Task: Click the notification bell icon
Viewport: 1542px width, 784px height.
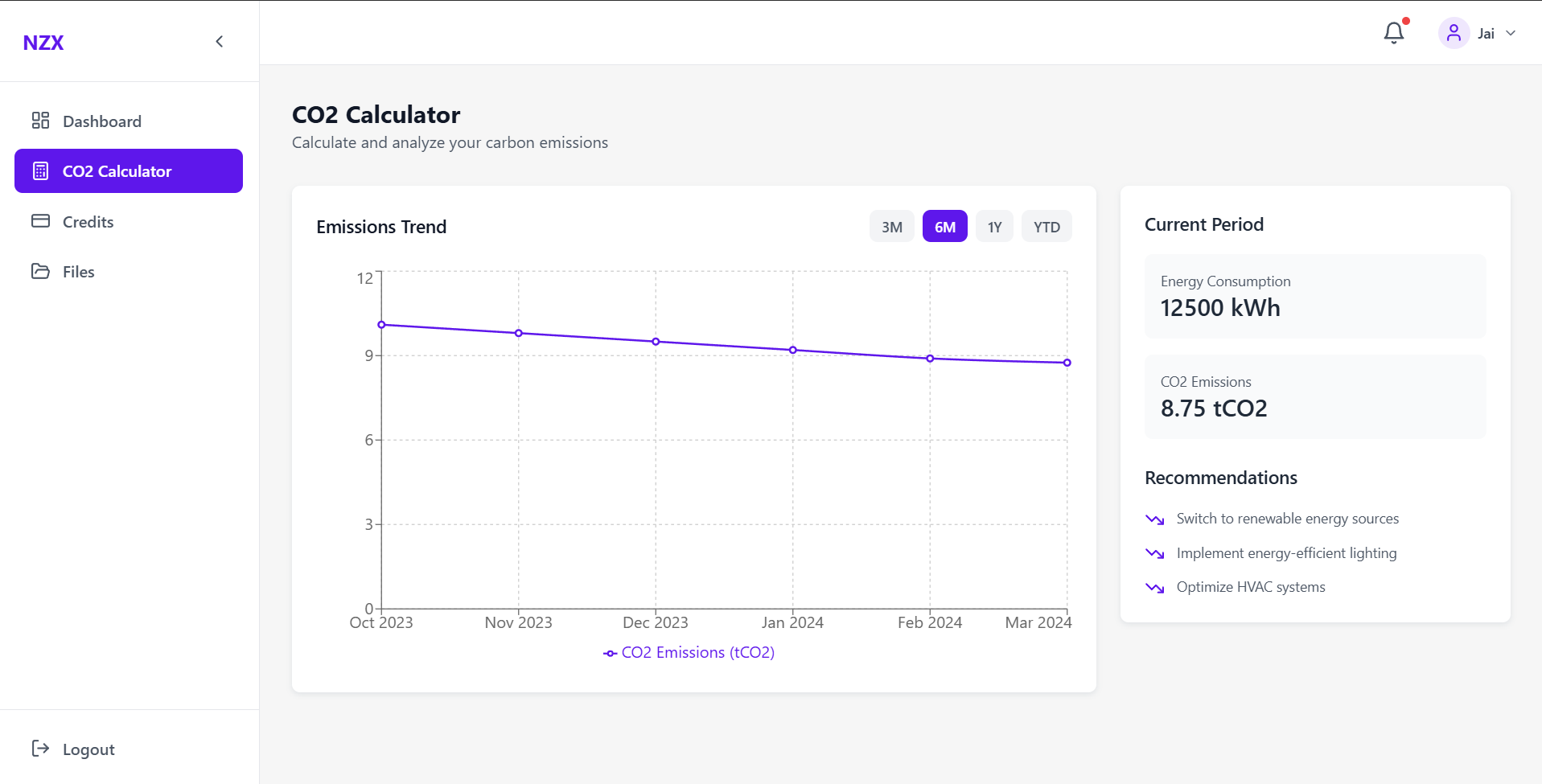Action: point(1393,33)
